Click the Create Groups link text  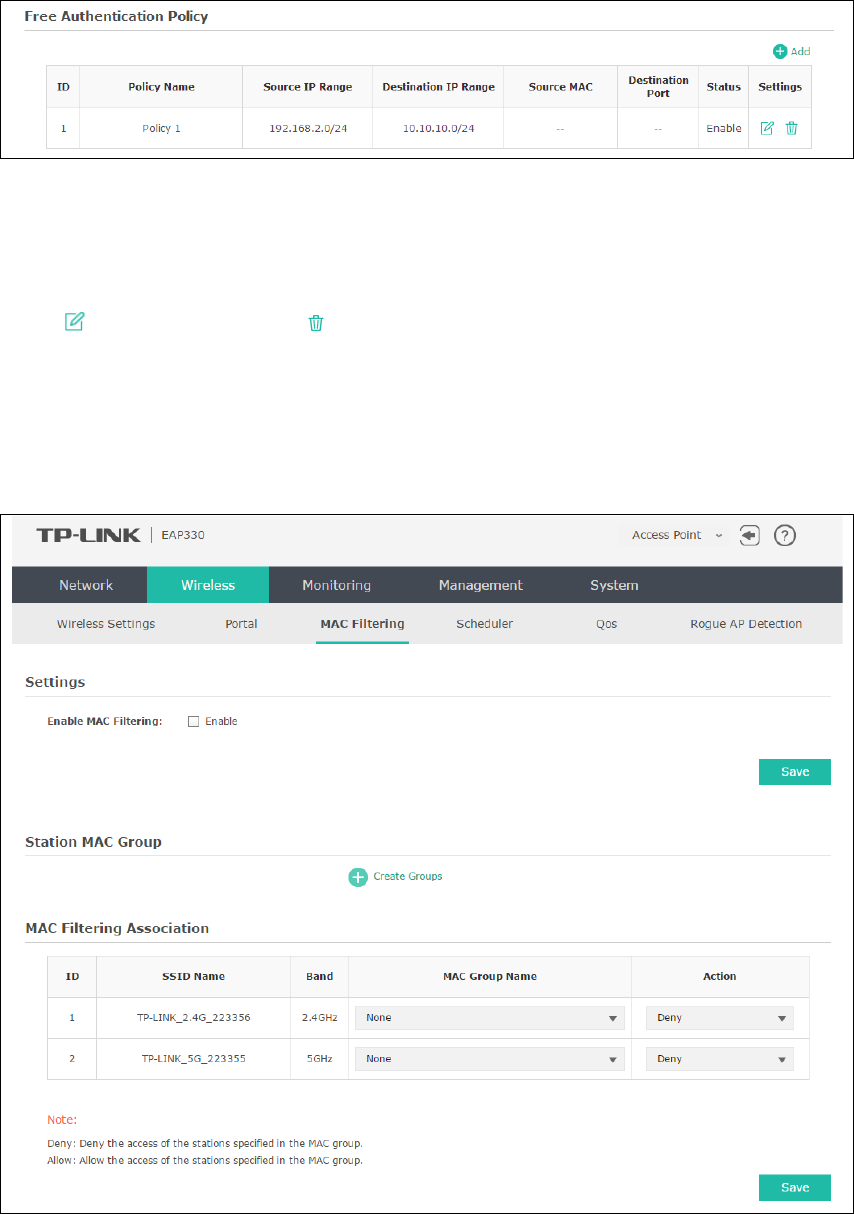click(x=408, y=877)
